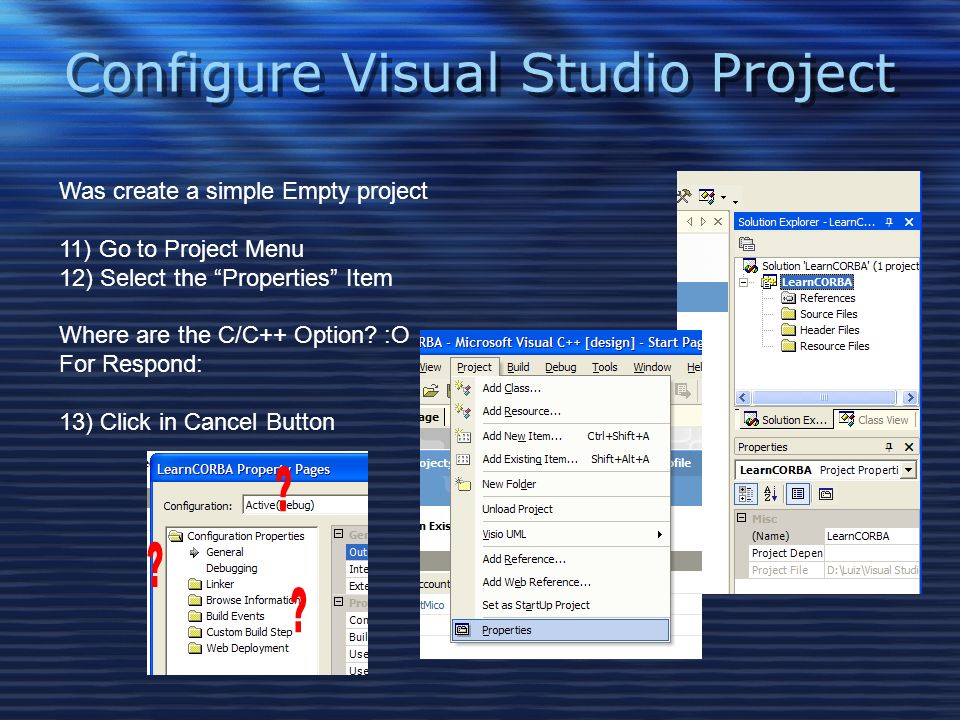Close the Solution Explorer panel
960x720 pixels.
click(x=909, y=222)
